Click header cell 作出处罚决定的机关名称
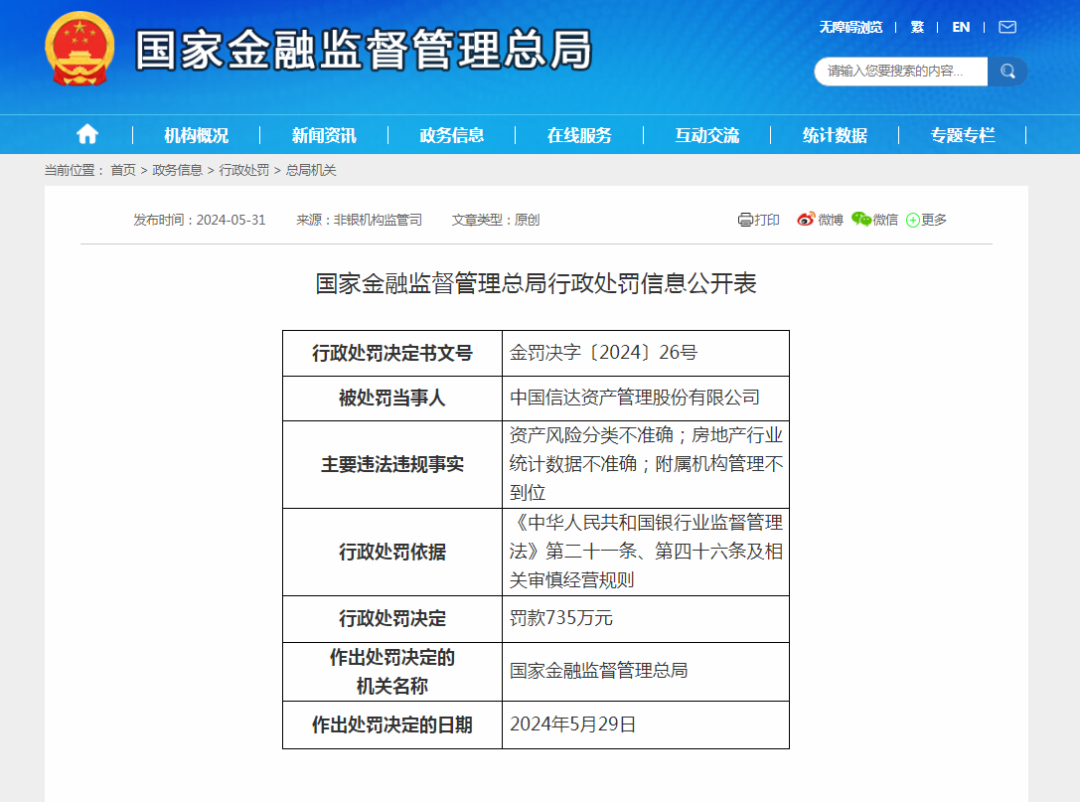Viewport: 1080px width, 802px height. coord(393,672)
